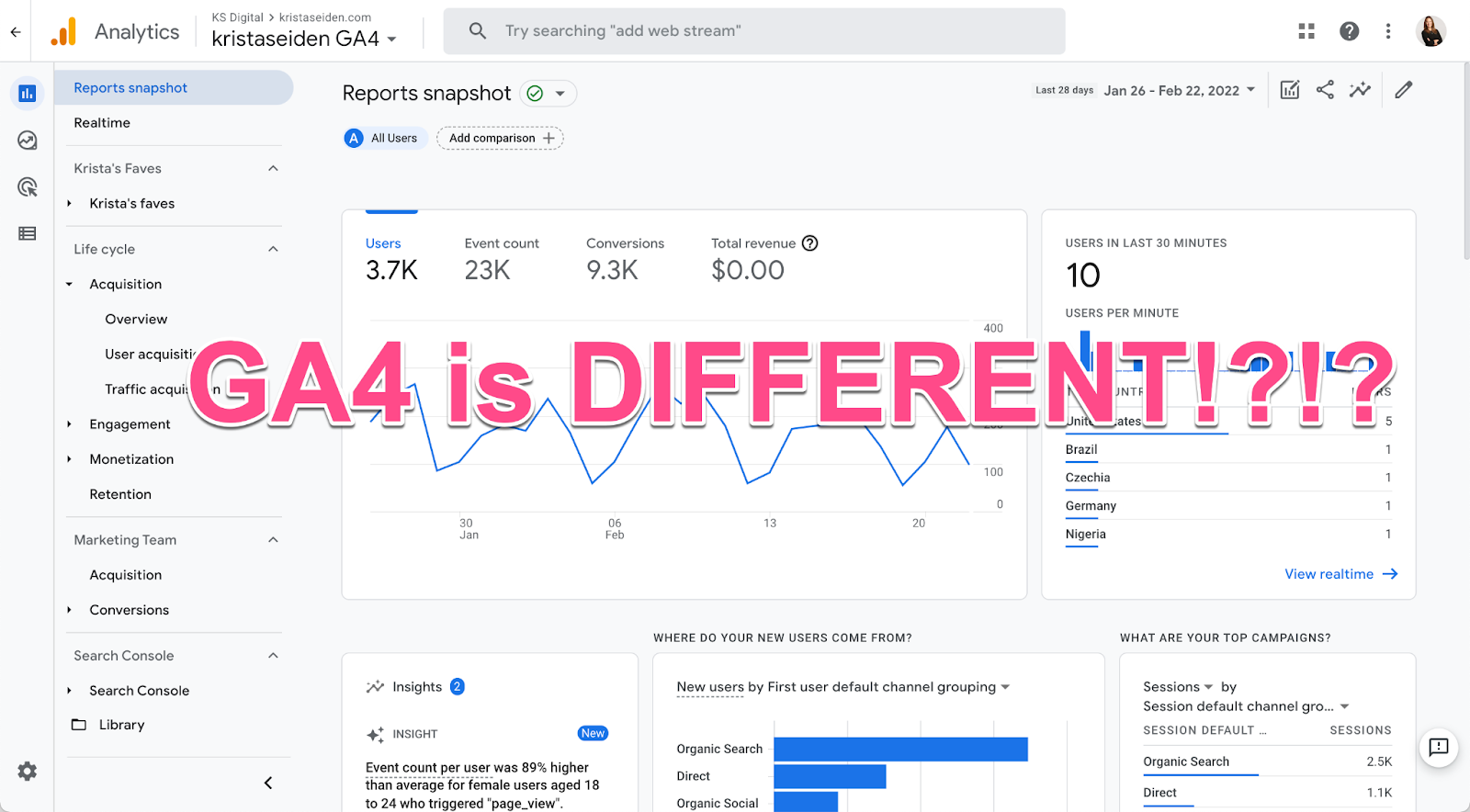The height and width of the screenshot is (812, 1470).
Task: Click the feedback chat bubble button
Action: click(x=1439, y=748)
